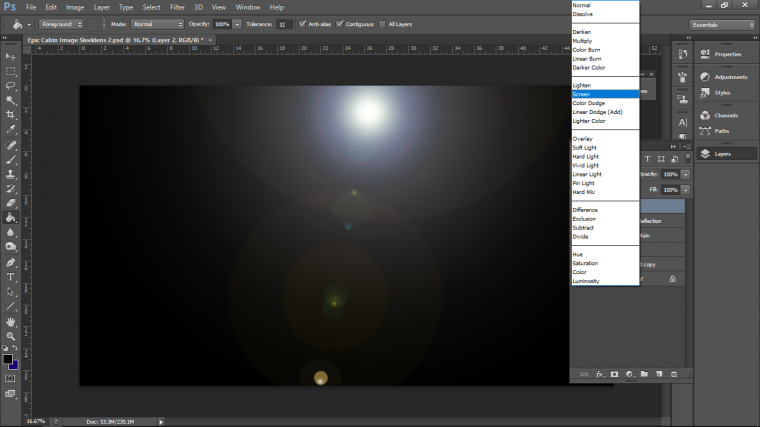Select the Hand tool
Screen dimensions: 760x427
coord(11,322)
